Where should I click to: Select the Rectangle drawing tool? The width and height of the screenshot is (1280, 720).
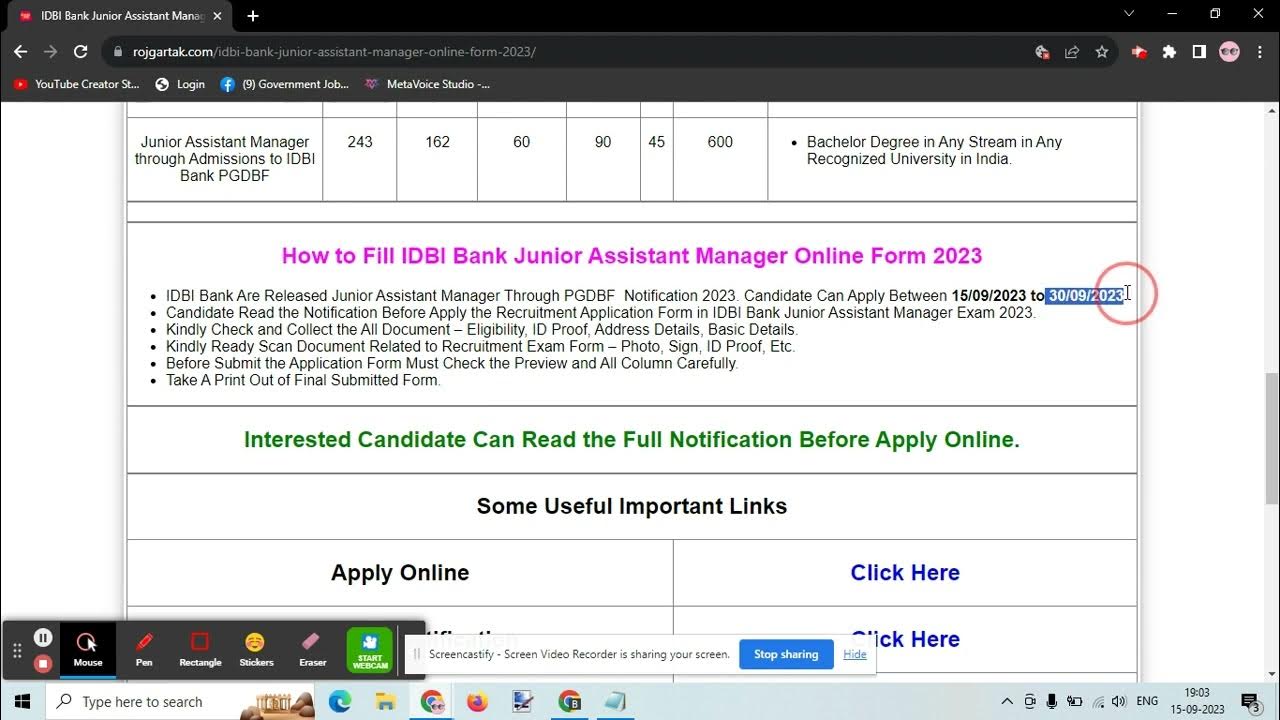[200, 648]
